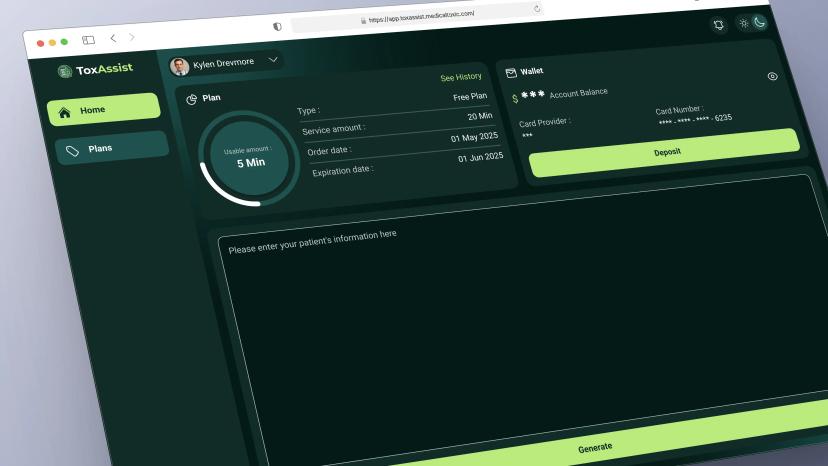Switch to dark mode moon icon
Image resolution: width=828 pixels, height=466 pixels.
click(759, 22)
